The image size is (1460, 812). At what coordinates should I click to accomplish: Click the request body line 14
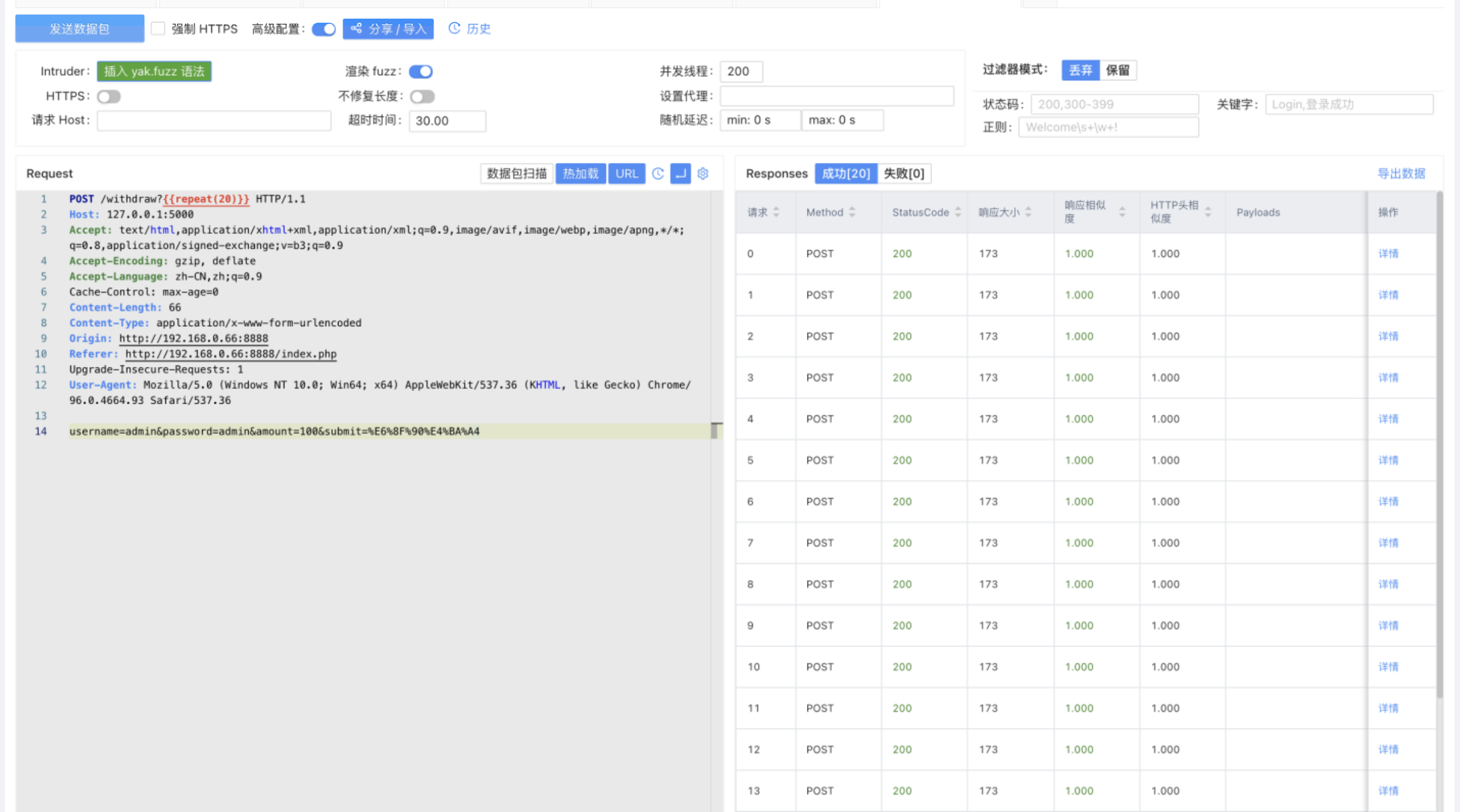point(274,432)
